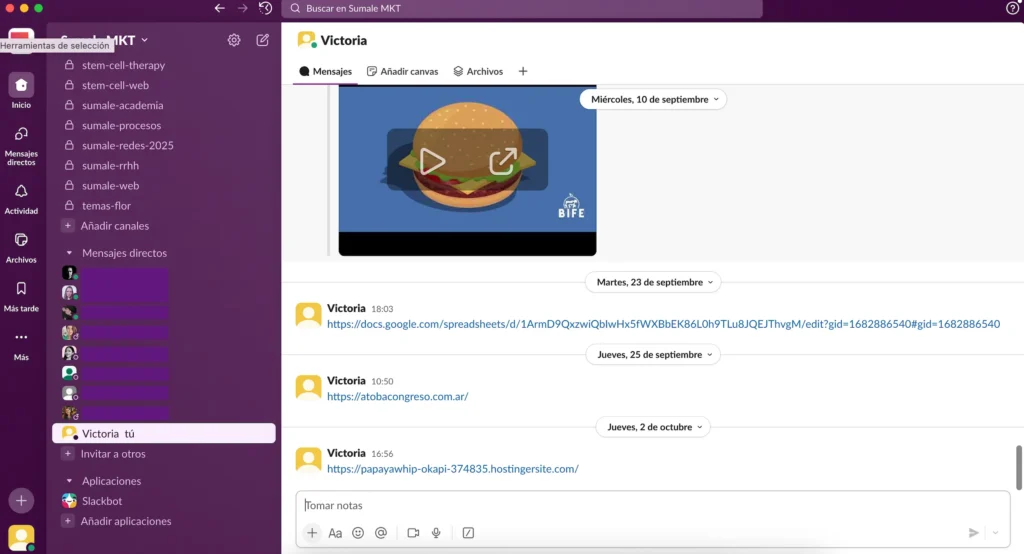
Task: Click the microphone audio clip icon
Action: pyautogui.click(x=436, y=533)
